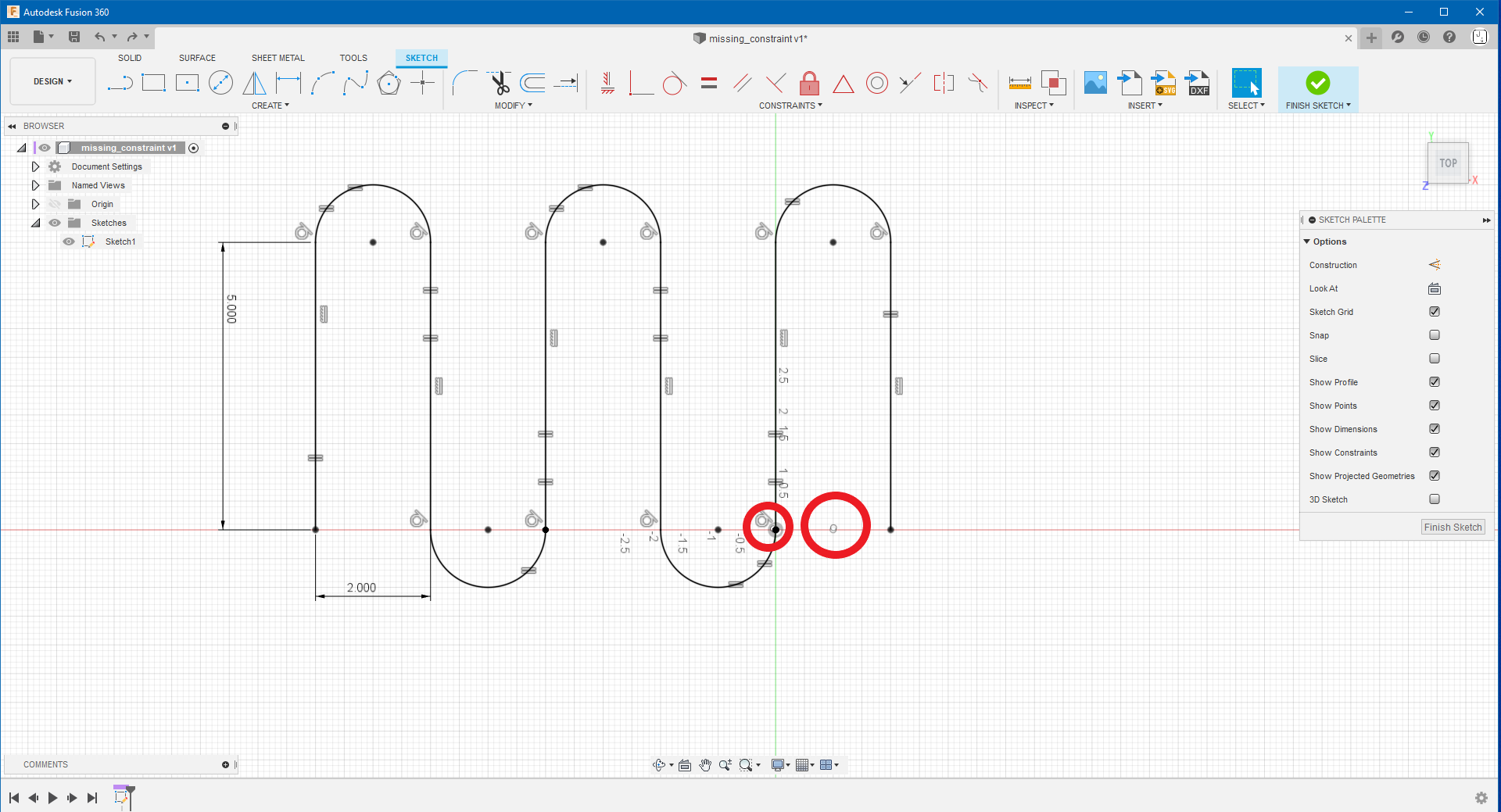Viewport: 1501px width, 812px height.
Task: Open the MODIFY dropdown menu
Action: click(514, 106)
